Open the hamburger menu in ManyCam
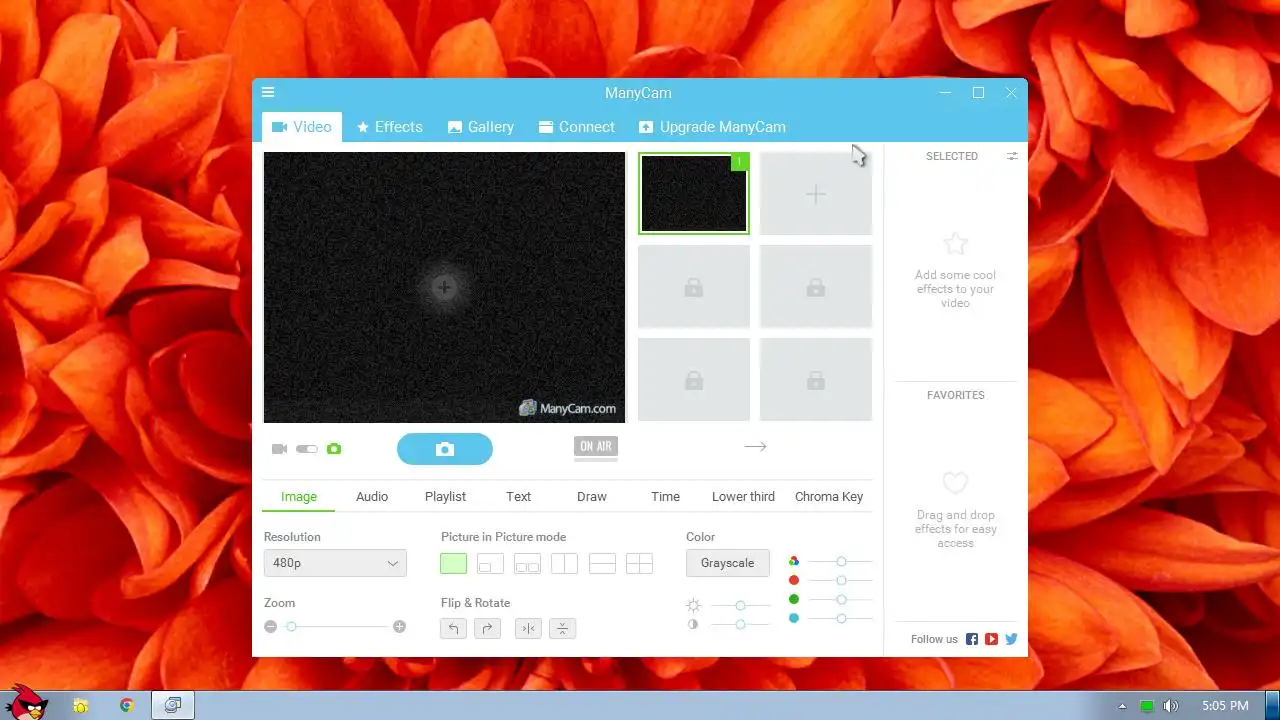1280x720 pixels. click(268, 93)
